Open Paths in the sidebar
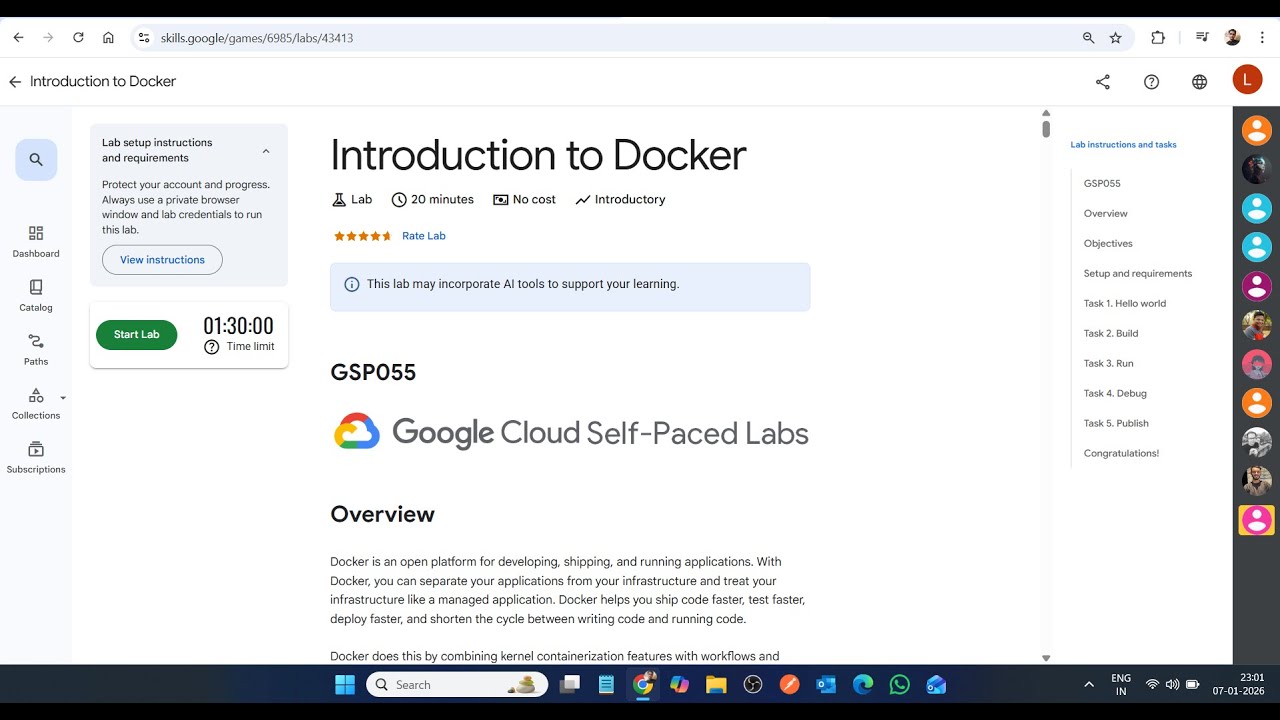 point(36,349)
